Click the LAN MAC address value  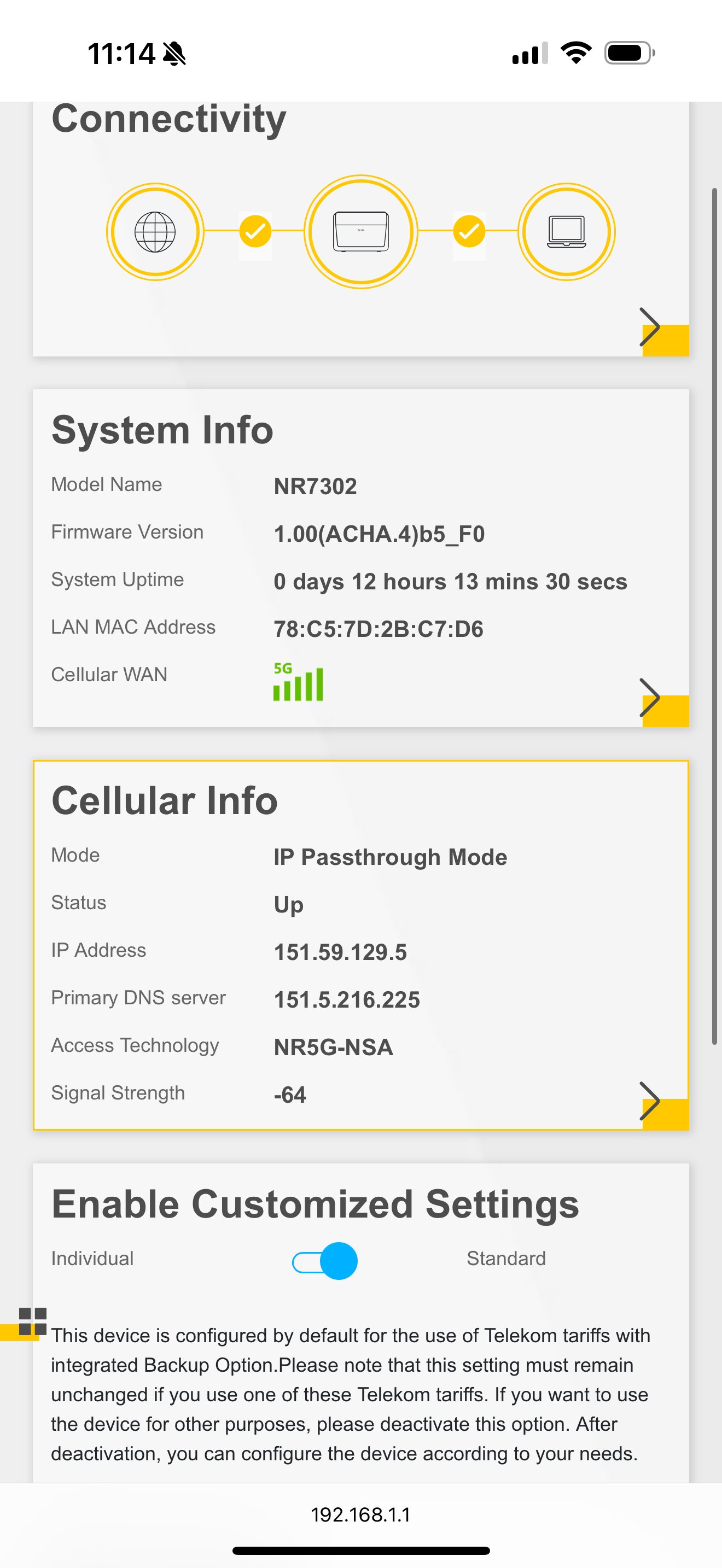pos(378,629)
